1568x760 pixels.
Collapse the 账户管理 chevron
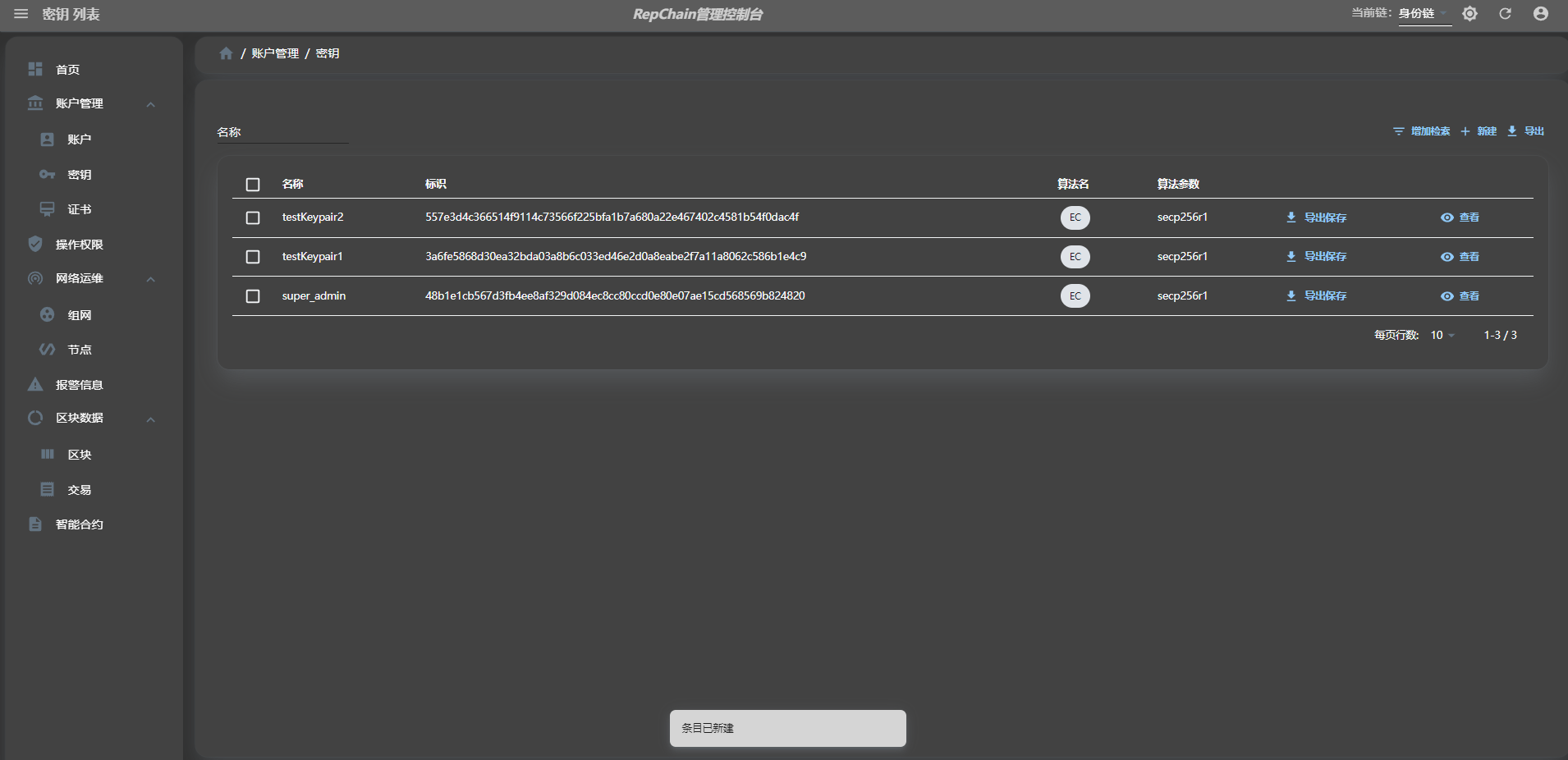(x=151, y=104)
